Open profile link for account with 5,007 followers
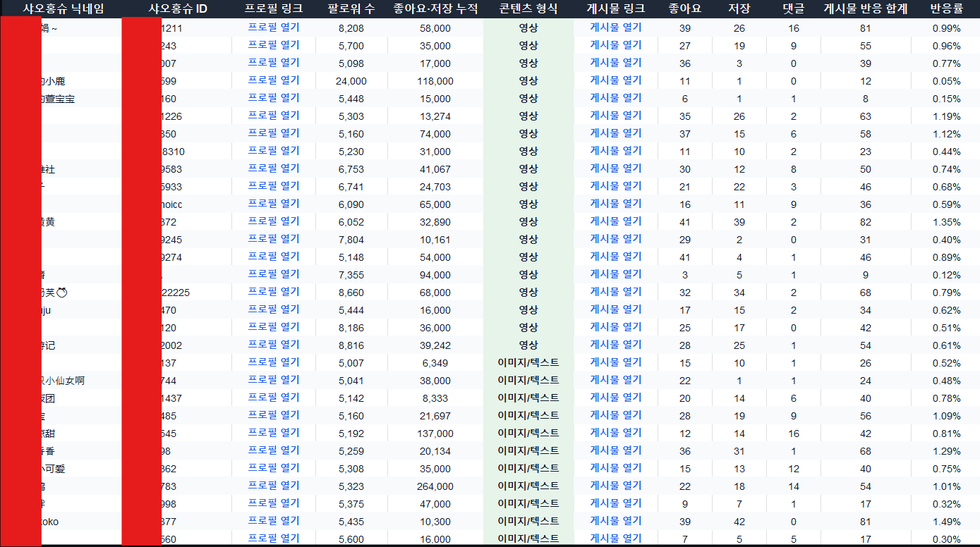The height and width of the screenshot is (547, 980). click(x=274, y=363)
